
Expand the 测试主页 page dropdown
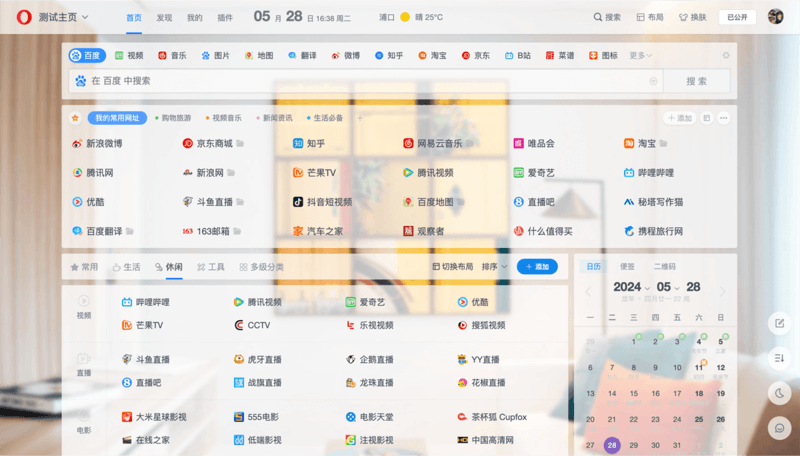[64, 17]
